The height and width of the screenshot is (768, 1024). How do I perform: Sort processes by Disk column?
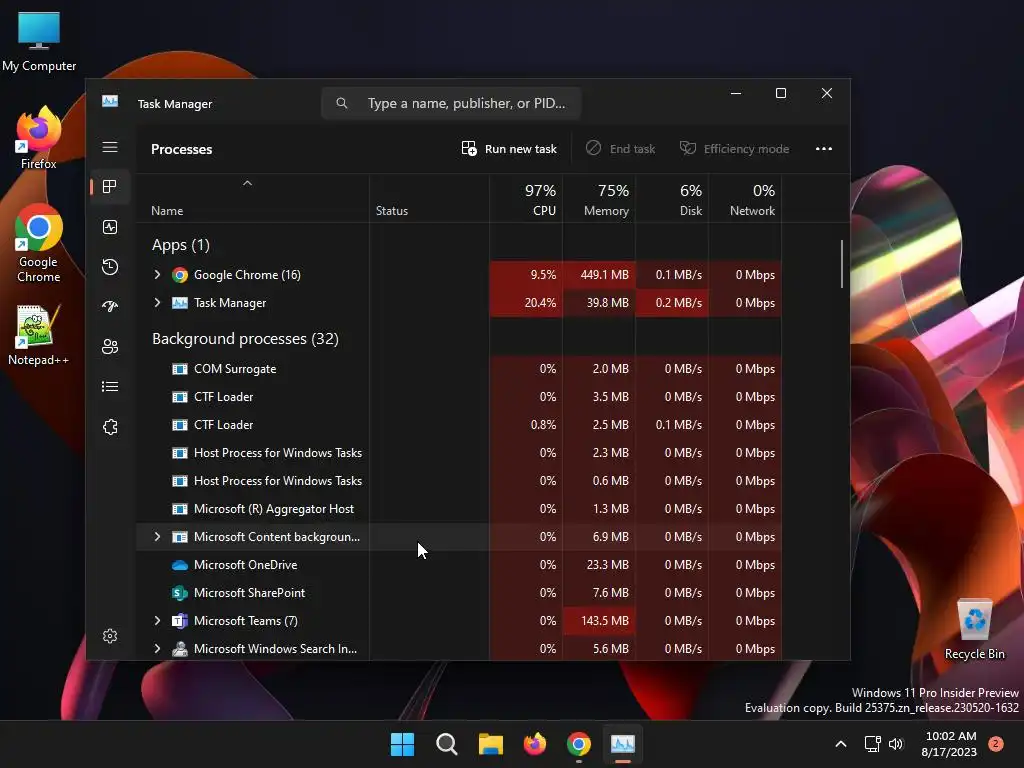[x=672, y=199]
